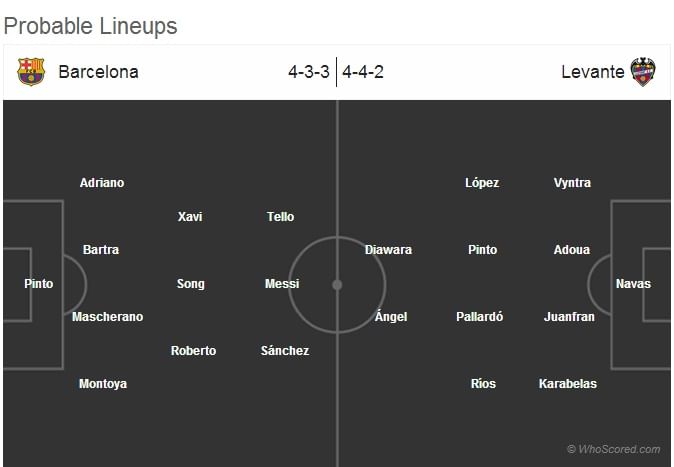Select Sánchez in Barcelona's attack
The image size is (674, 467).
(285, 351)
